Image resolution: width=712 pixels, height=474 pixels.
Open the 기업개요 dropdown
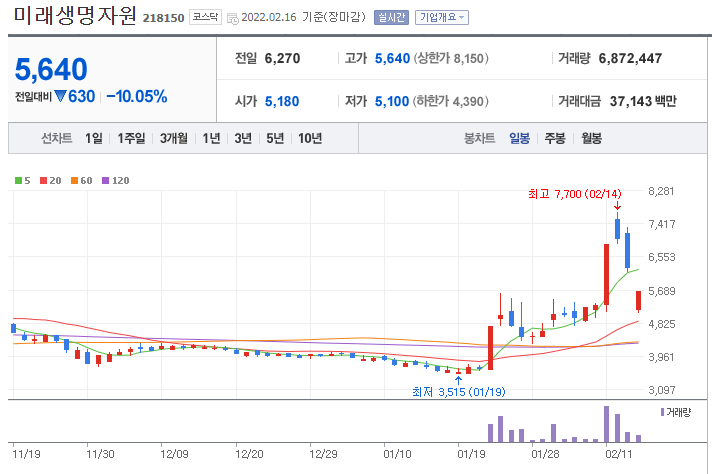click(x=441, y=18)
